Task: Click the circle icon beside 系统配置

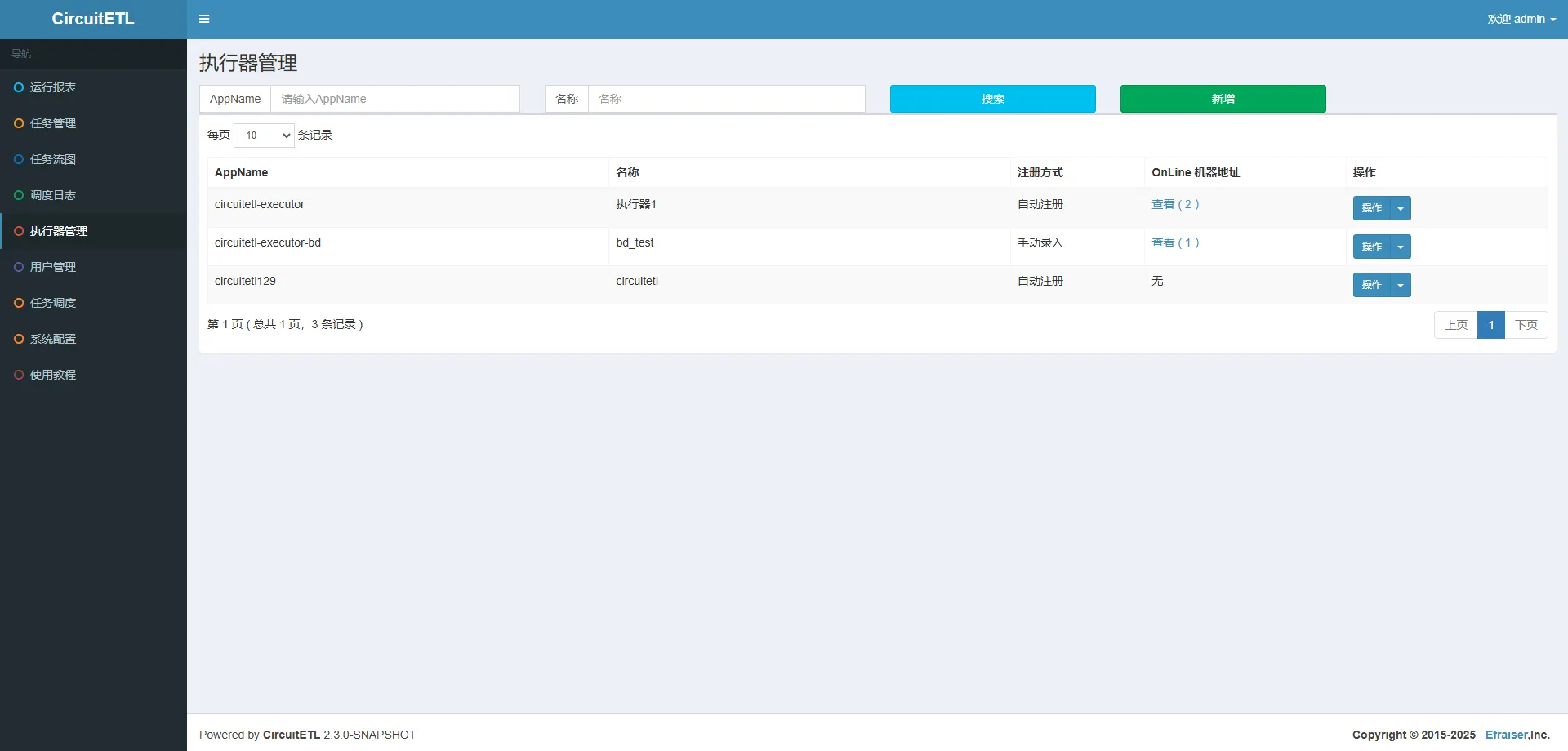Action: [x=19, y=339]
